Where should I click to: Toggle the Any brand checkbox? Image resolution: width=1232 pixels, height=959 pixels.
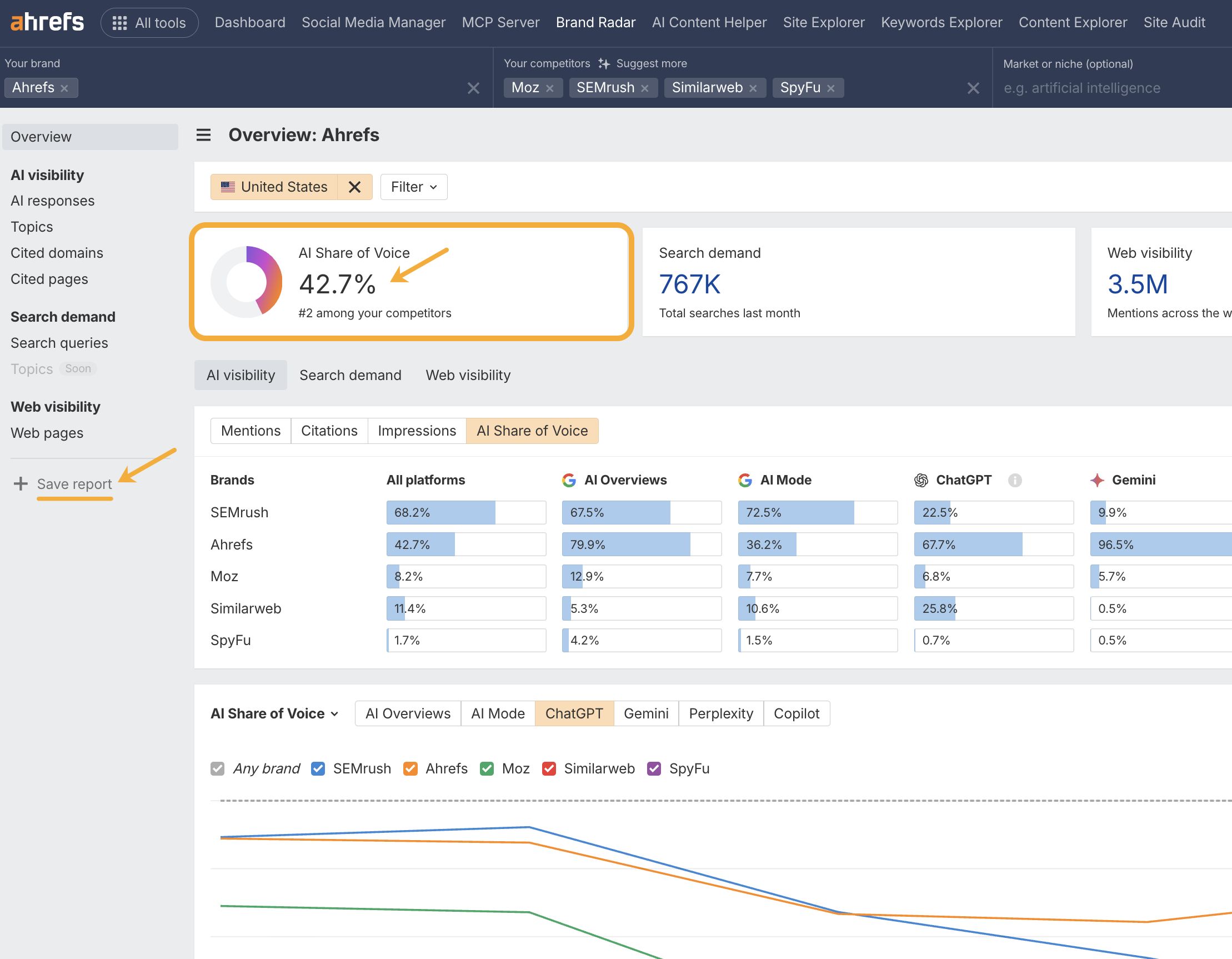point(217,768)
